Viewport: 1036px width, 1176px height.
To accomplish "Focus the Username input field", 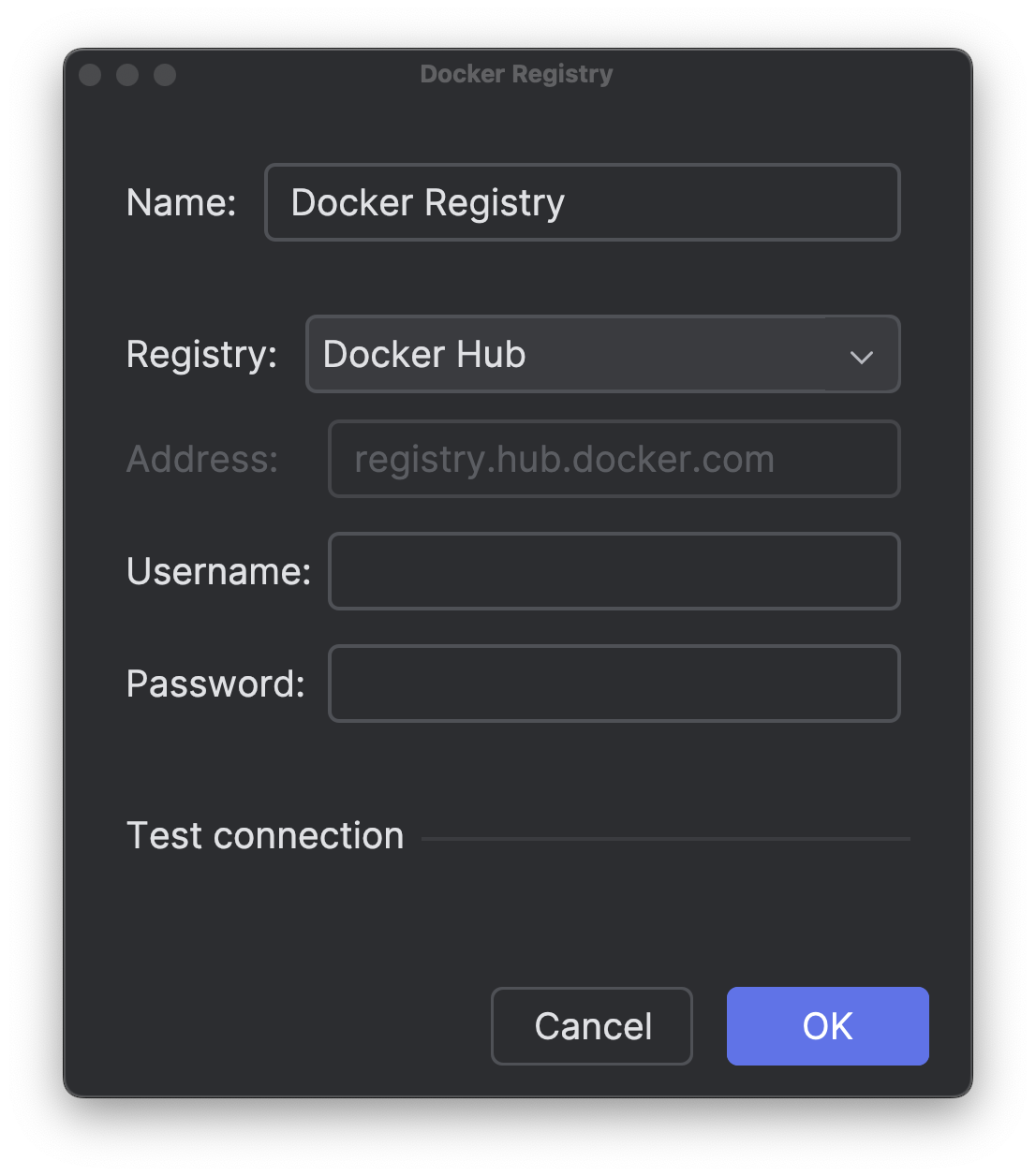I will pos(614,571).
